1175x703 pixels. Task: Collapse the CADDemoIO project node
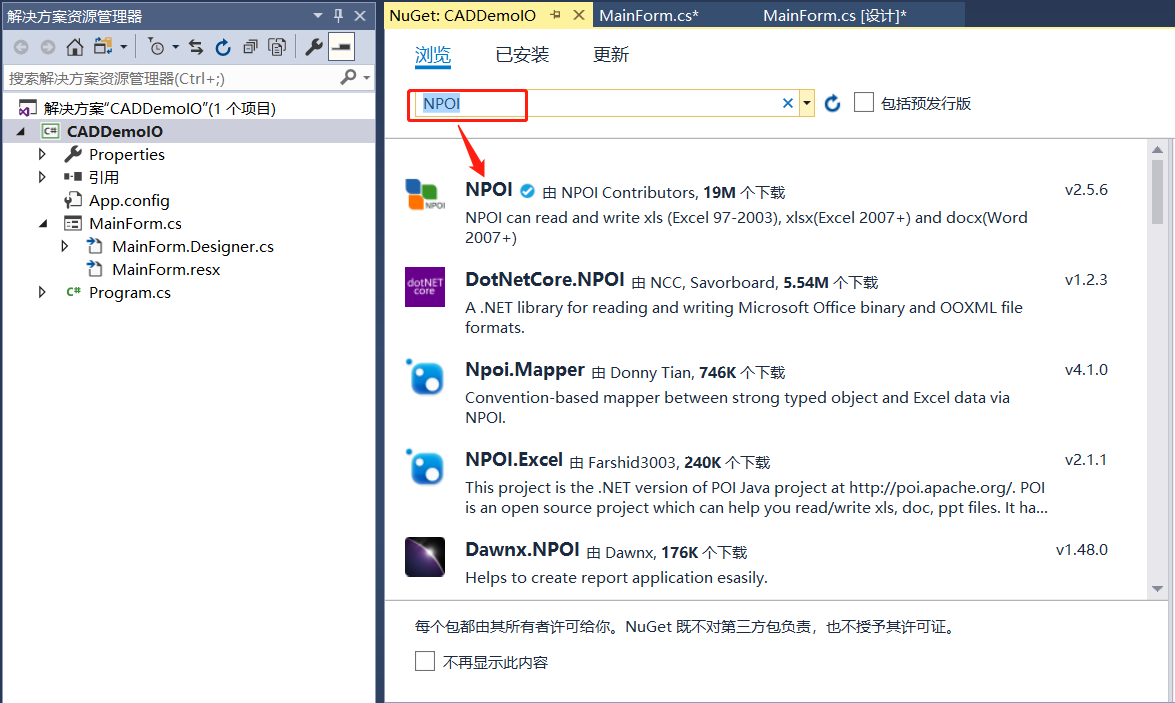[21, 132]
